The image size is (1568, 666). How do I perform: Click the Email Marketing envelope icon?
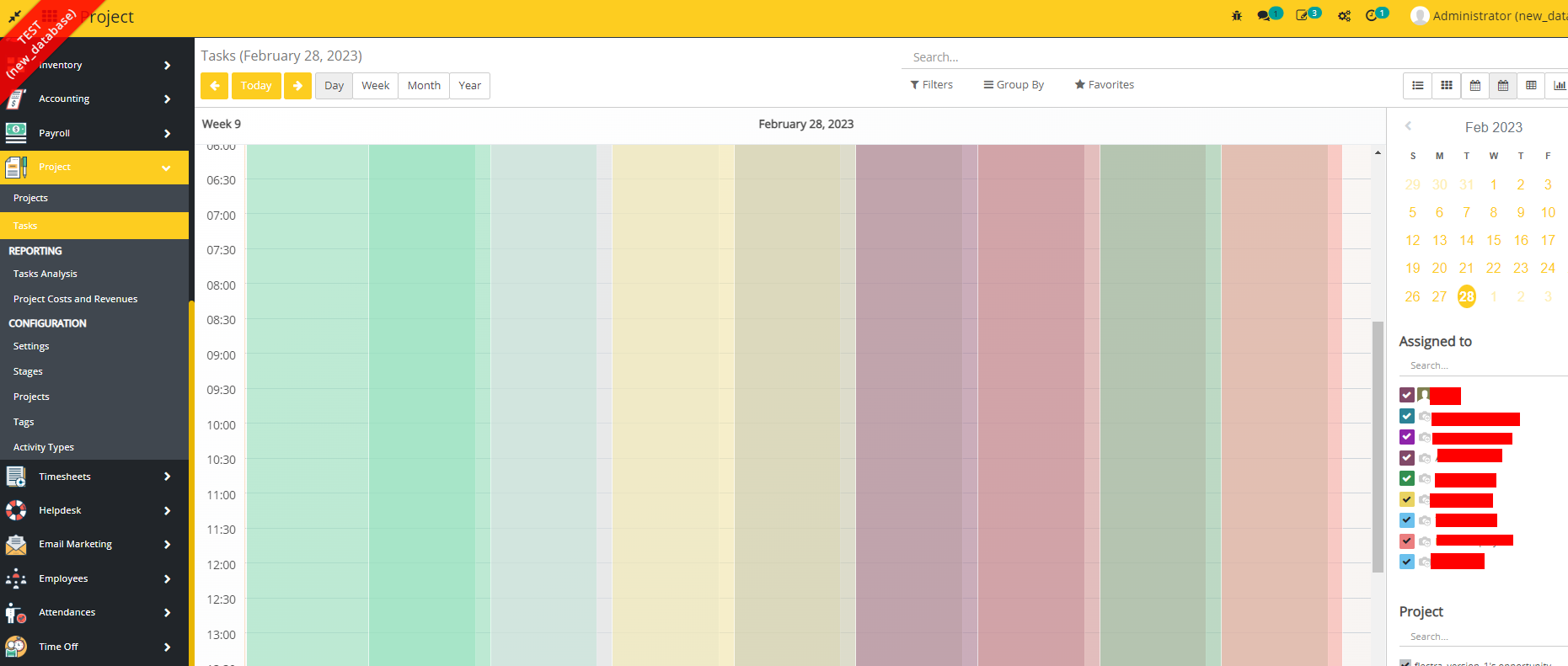16,545
